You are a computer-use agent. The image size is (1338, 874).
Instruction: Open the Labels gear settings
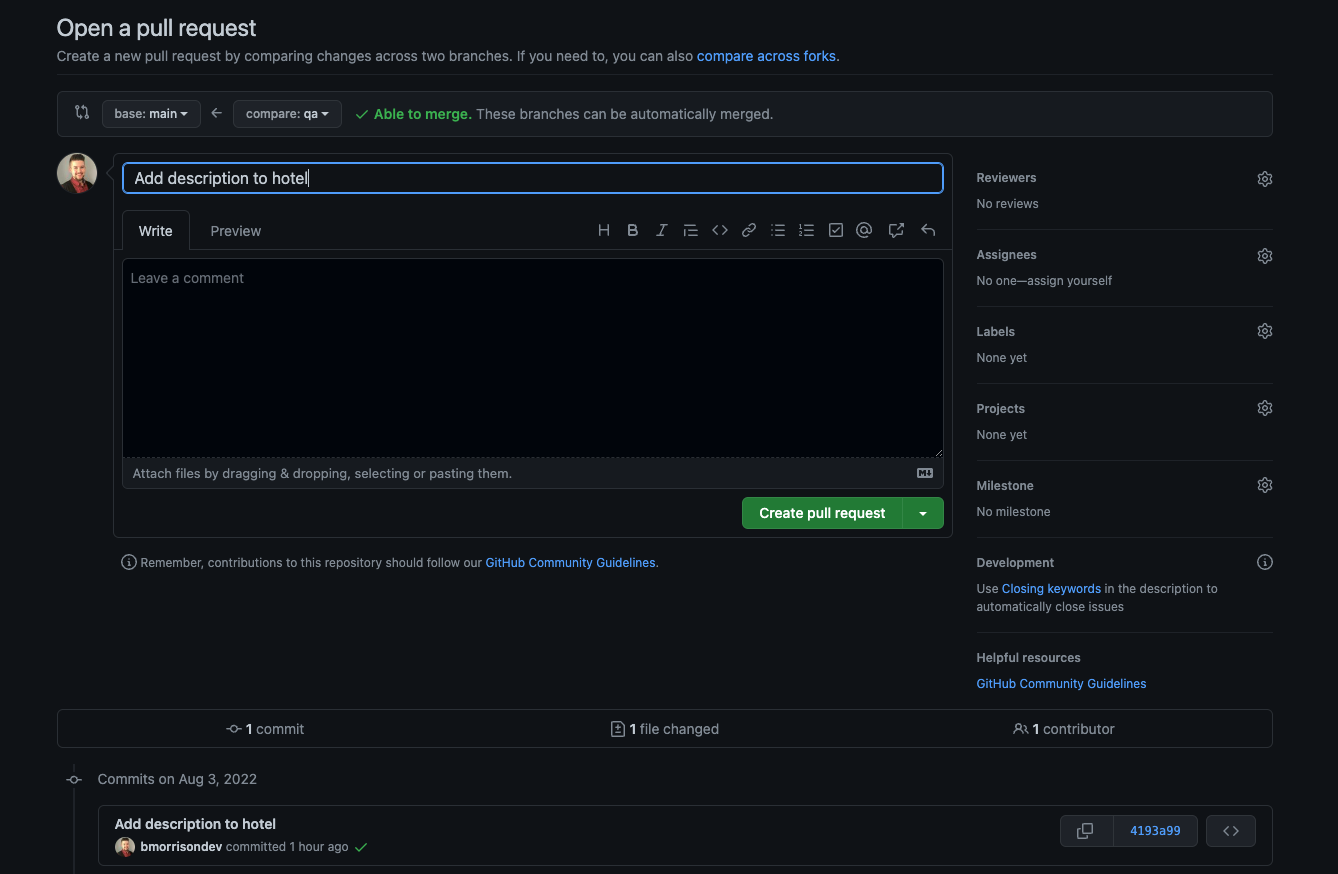click(x=1264, y=331)
